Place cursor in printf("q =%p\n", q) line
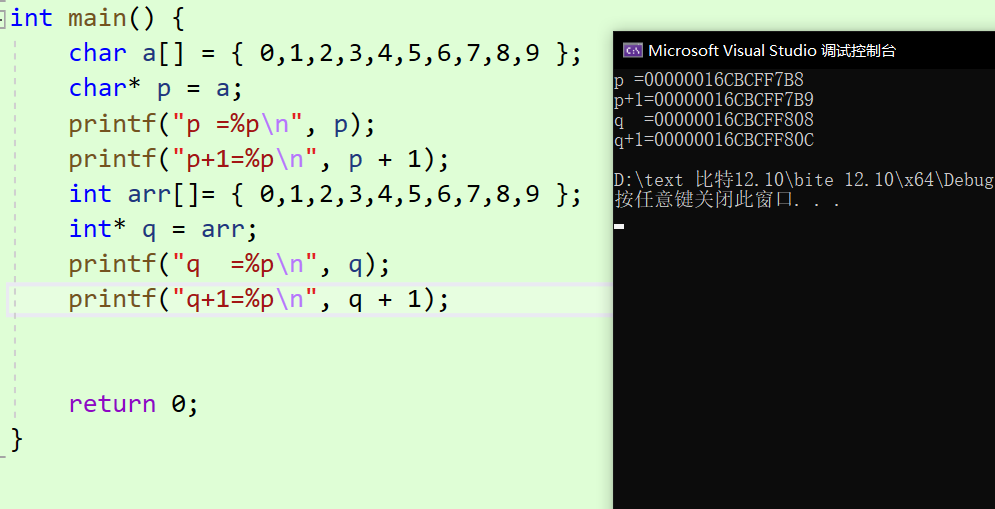 click(x=229, y=265)
